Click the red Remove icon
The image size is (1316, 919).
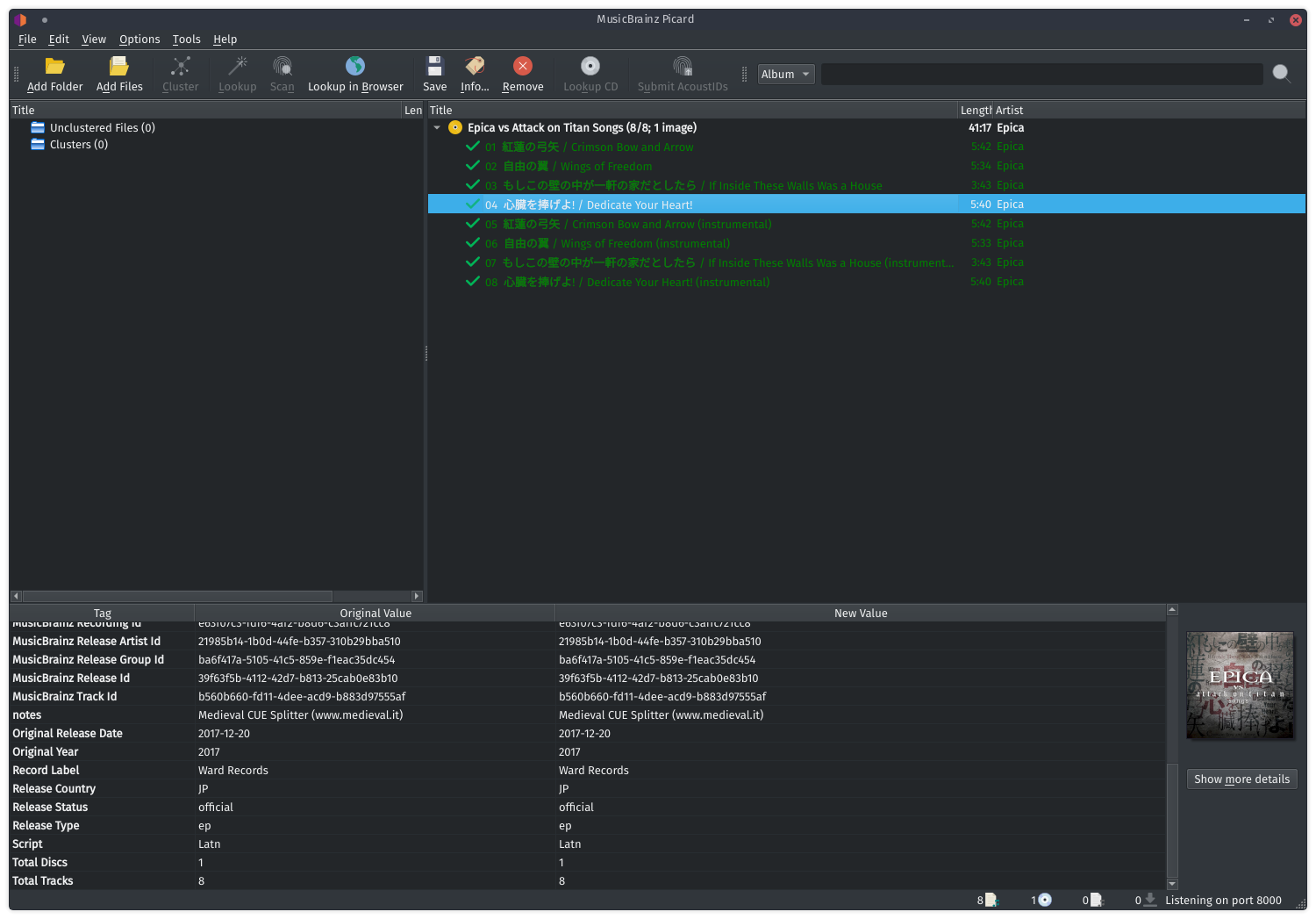click(523, 66)
